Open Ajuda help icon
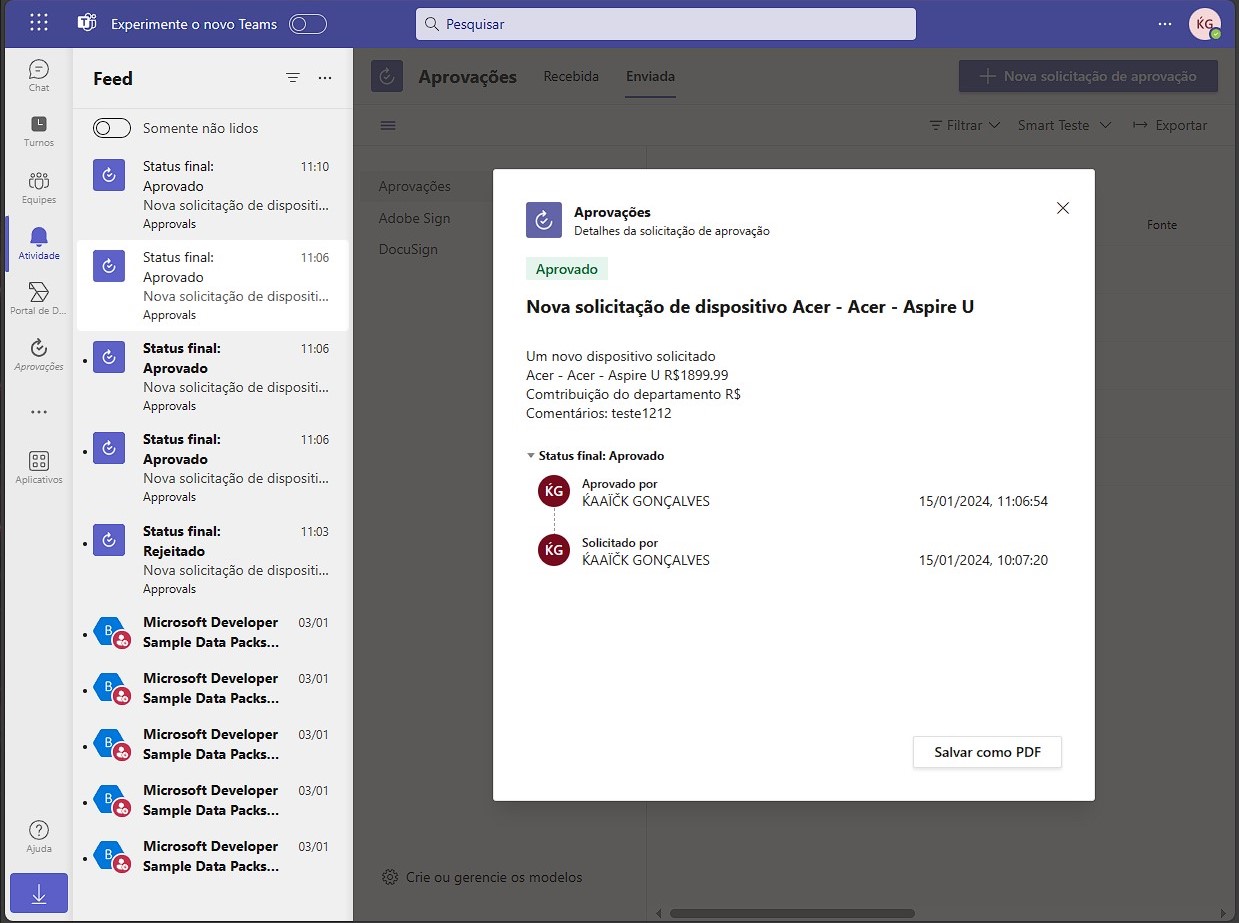The width and height of the screenshot is (1239, 923). click(39, 837)
